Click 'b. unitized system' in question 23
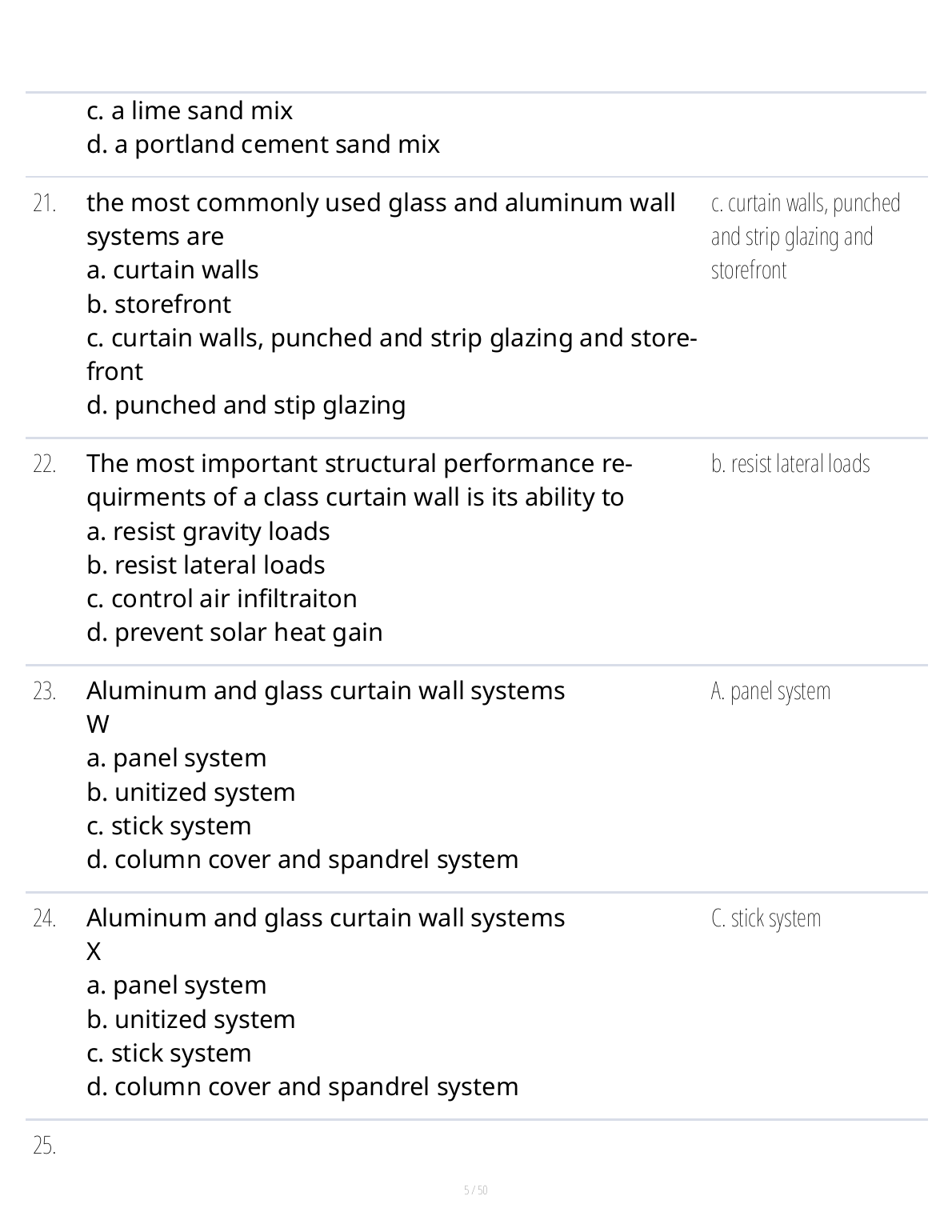 tap(191, 793)
